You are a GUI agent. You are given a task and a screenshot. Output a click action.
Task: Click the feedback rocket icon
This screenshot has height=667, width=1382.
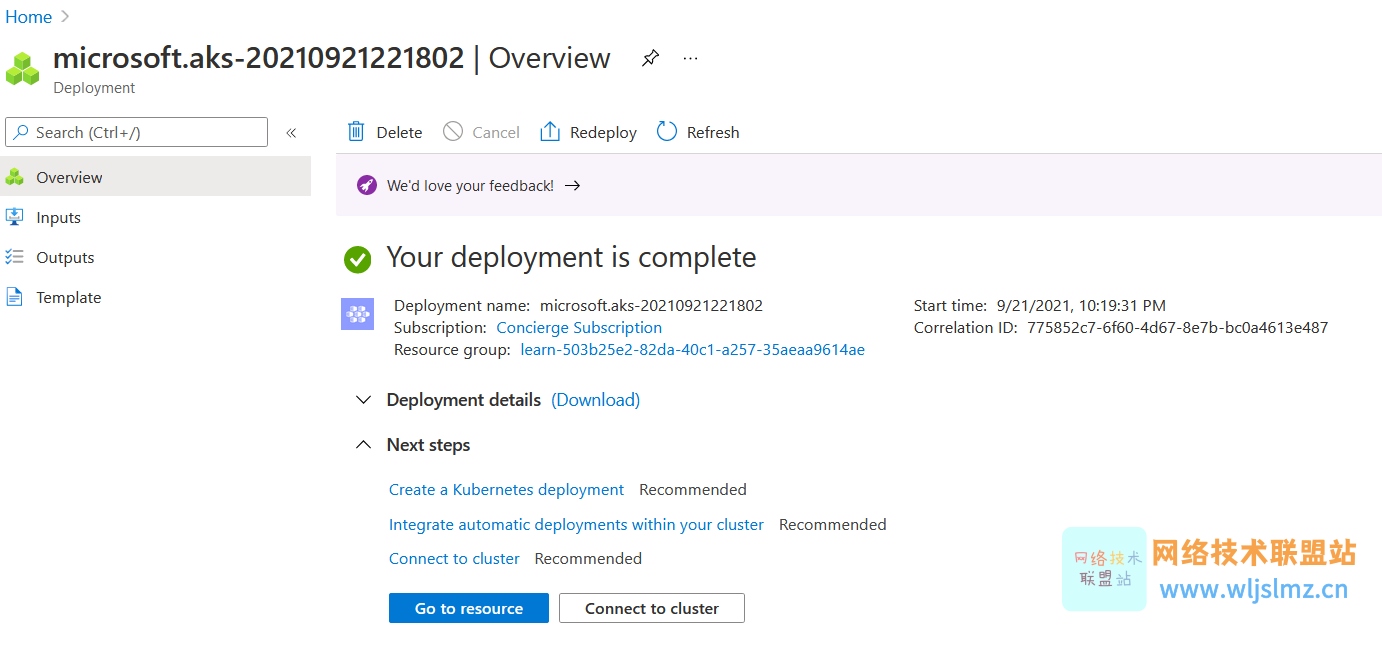click(x=367, y=185)
